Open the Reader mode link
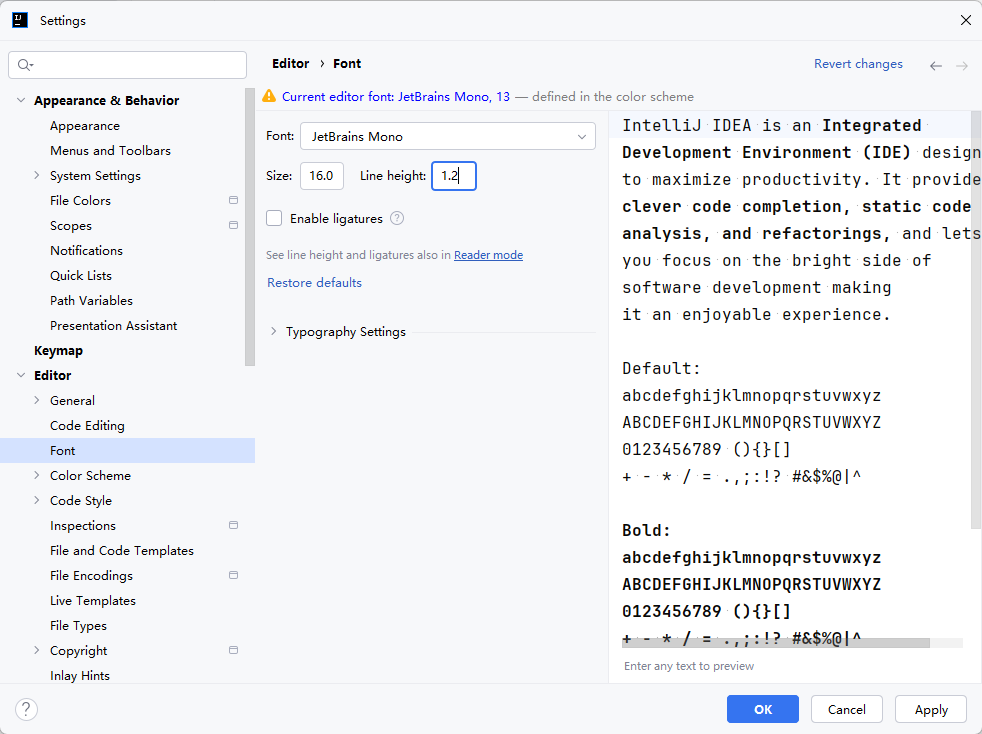Viewport: 982px width, 734px height. (488, 255)
